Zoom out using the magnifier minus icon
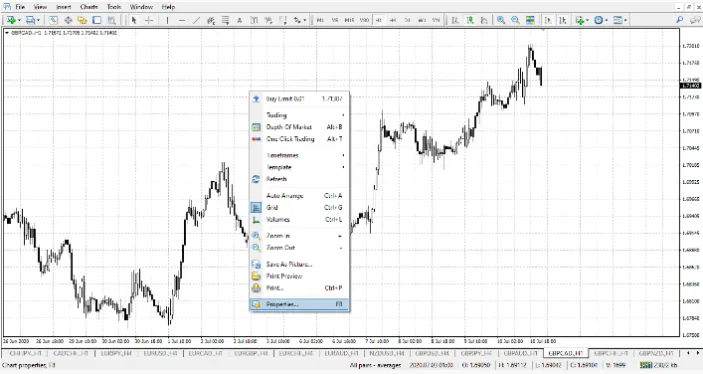This screenshot has height=374, width=703. point(516,20)
